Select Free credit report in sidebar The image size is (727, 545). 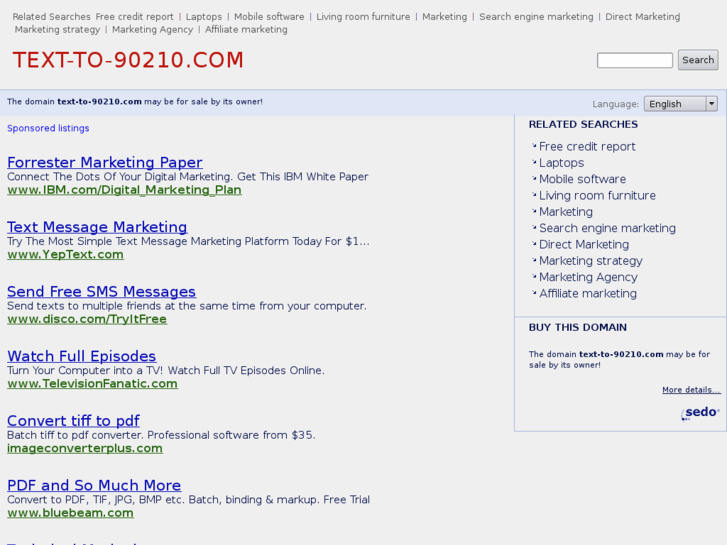pyautogui.click(x=587, y=147)
